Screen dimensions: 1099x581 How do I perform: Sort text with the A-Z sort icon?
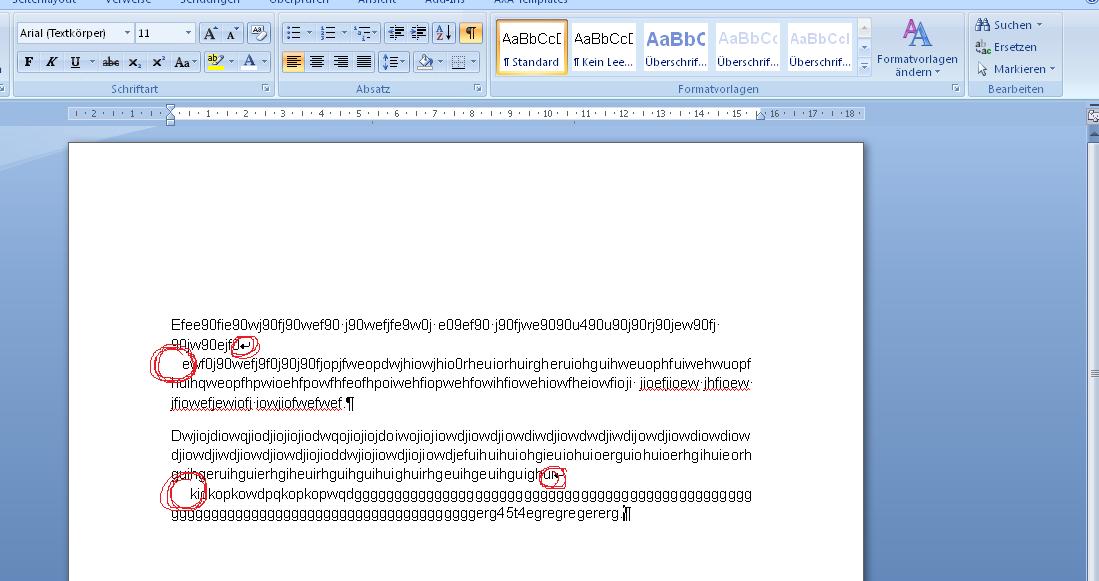pyautogui.click(x=444, y=33)
